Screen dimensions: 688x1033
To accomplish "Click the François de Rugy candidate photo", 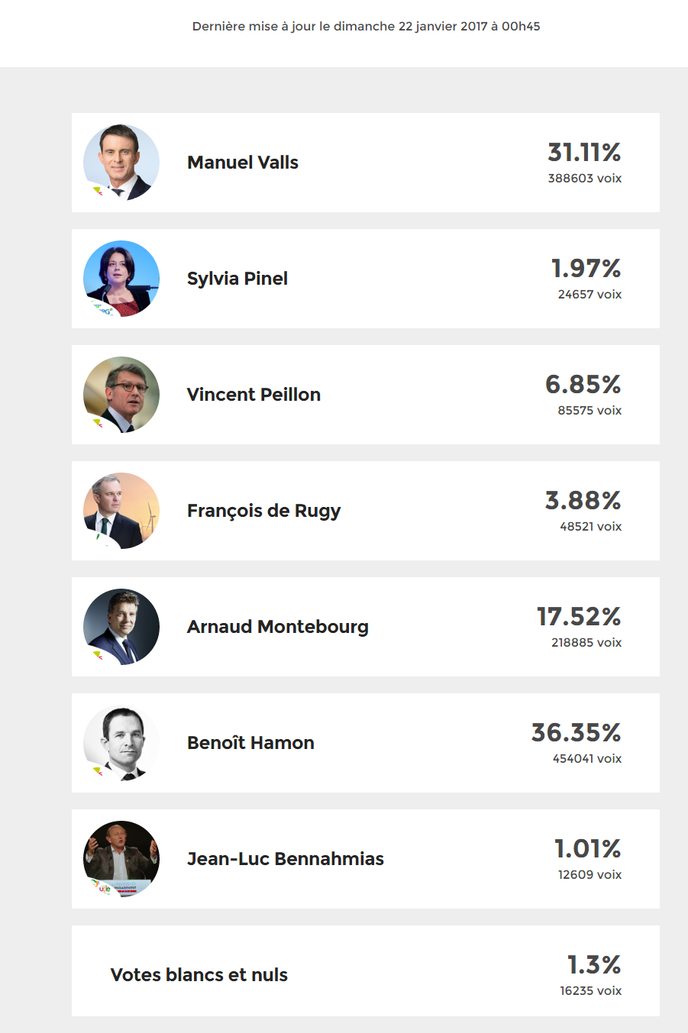I will (121, 511).
